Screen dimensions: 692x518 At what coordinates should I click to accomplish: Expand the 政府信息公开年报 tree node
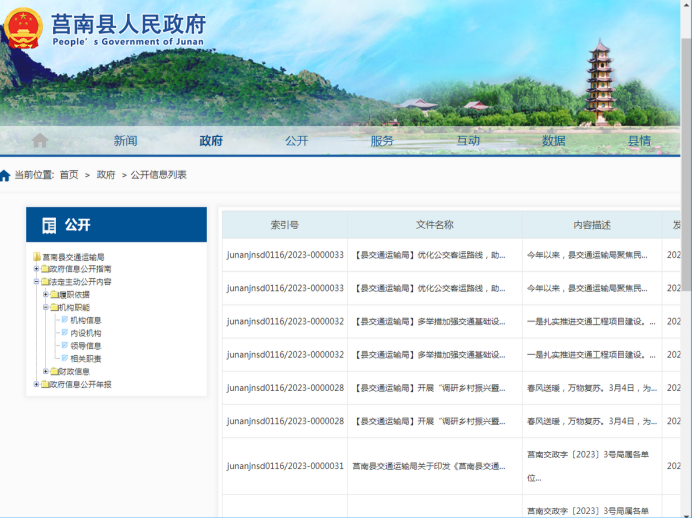pyautogui.click(x=36, y=384)
